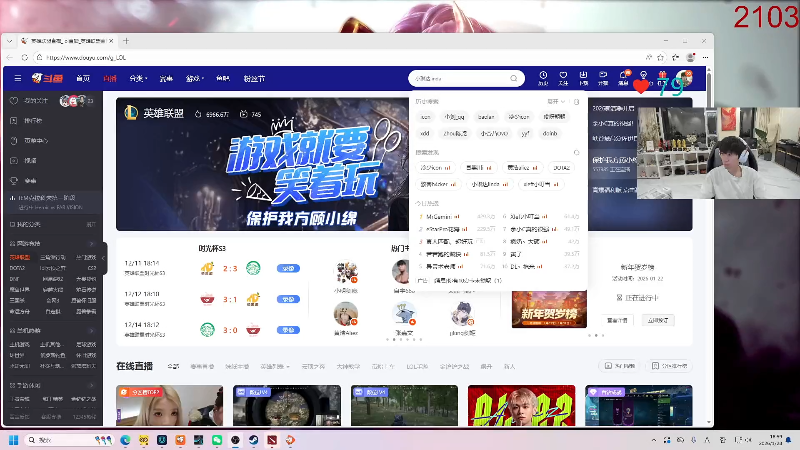The width and height of the screenshot is (800, 450).
Task: Open a new browser tab
Action: click(126, 41)
